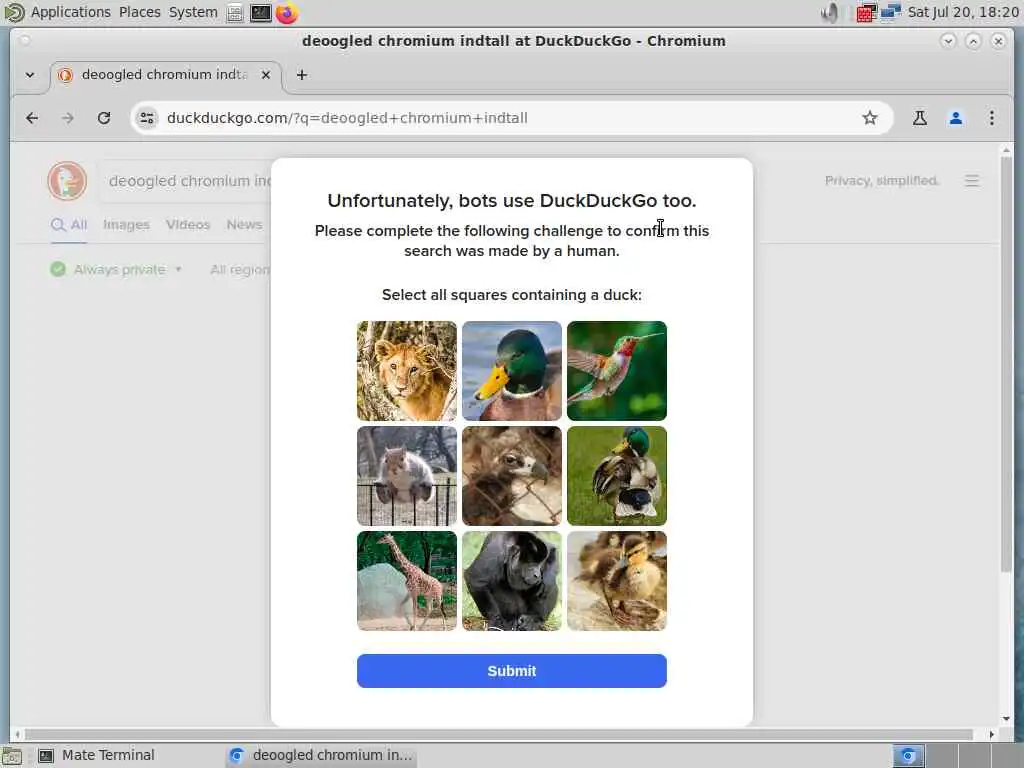Screen dimensions: 1024x768
Task: Select the duck standing on grass image
Action: 616,476
